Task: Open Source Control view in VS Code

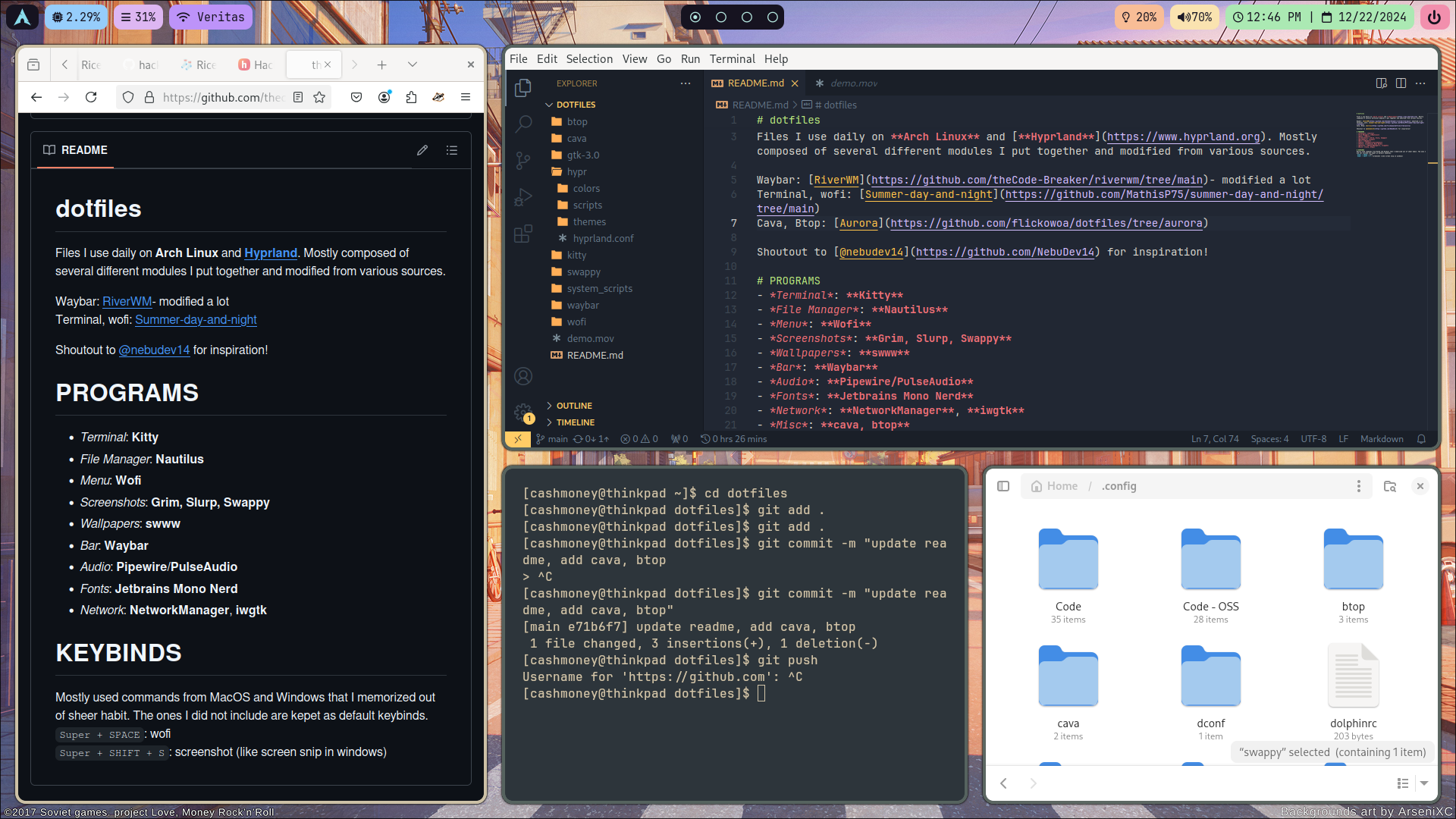Action: [522, 161]
